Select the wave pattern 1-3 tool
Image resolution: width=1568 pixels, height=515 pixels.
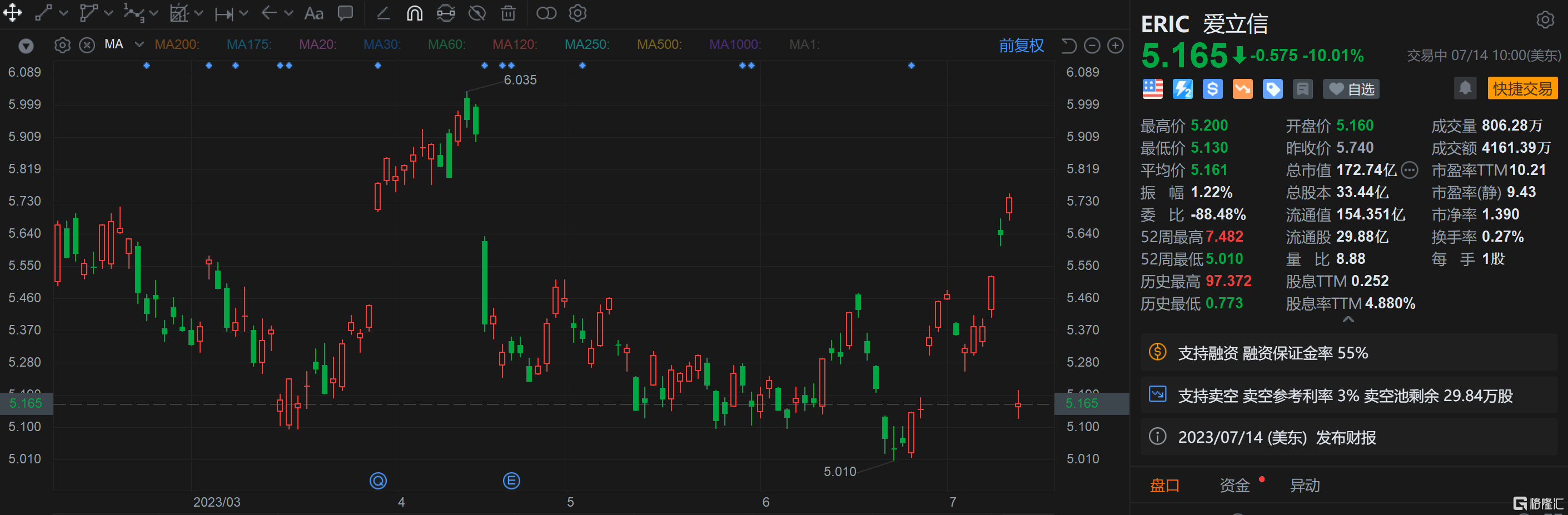coord(134,13)
